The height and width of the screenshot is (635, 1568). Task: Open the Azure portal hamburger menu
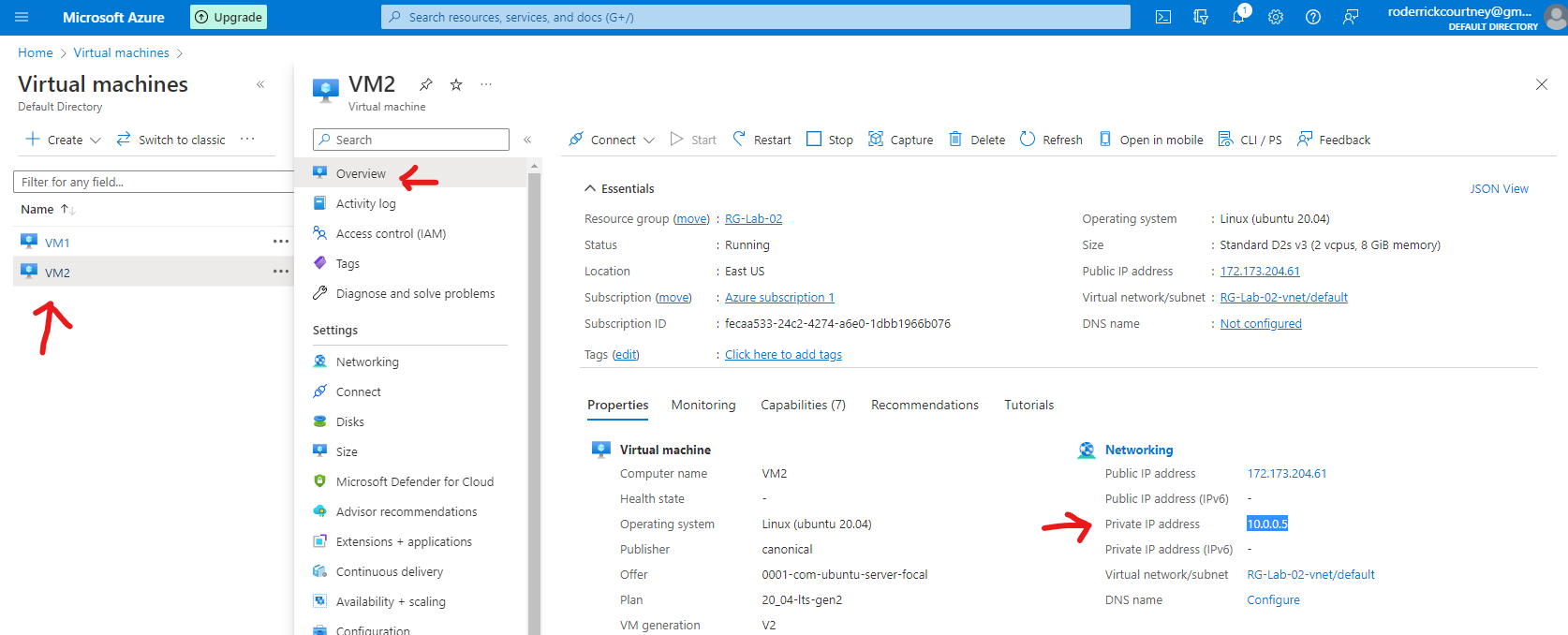22,17
